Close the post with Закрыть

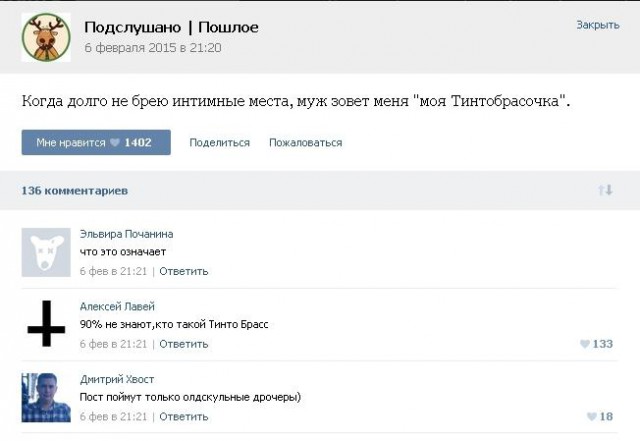tap(598, 25)
